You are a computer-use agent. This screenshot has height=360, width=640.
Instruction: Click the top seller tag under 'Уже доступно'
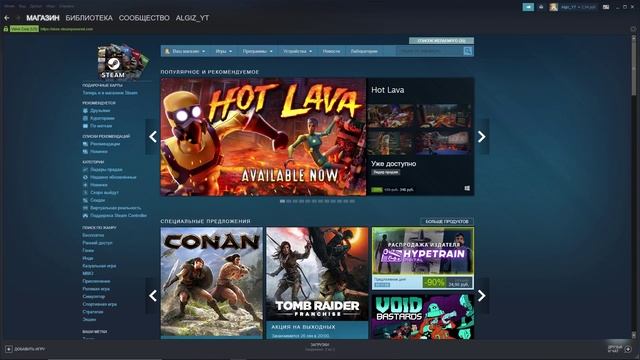coord(385,172)
